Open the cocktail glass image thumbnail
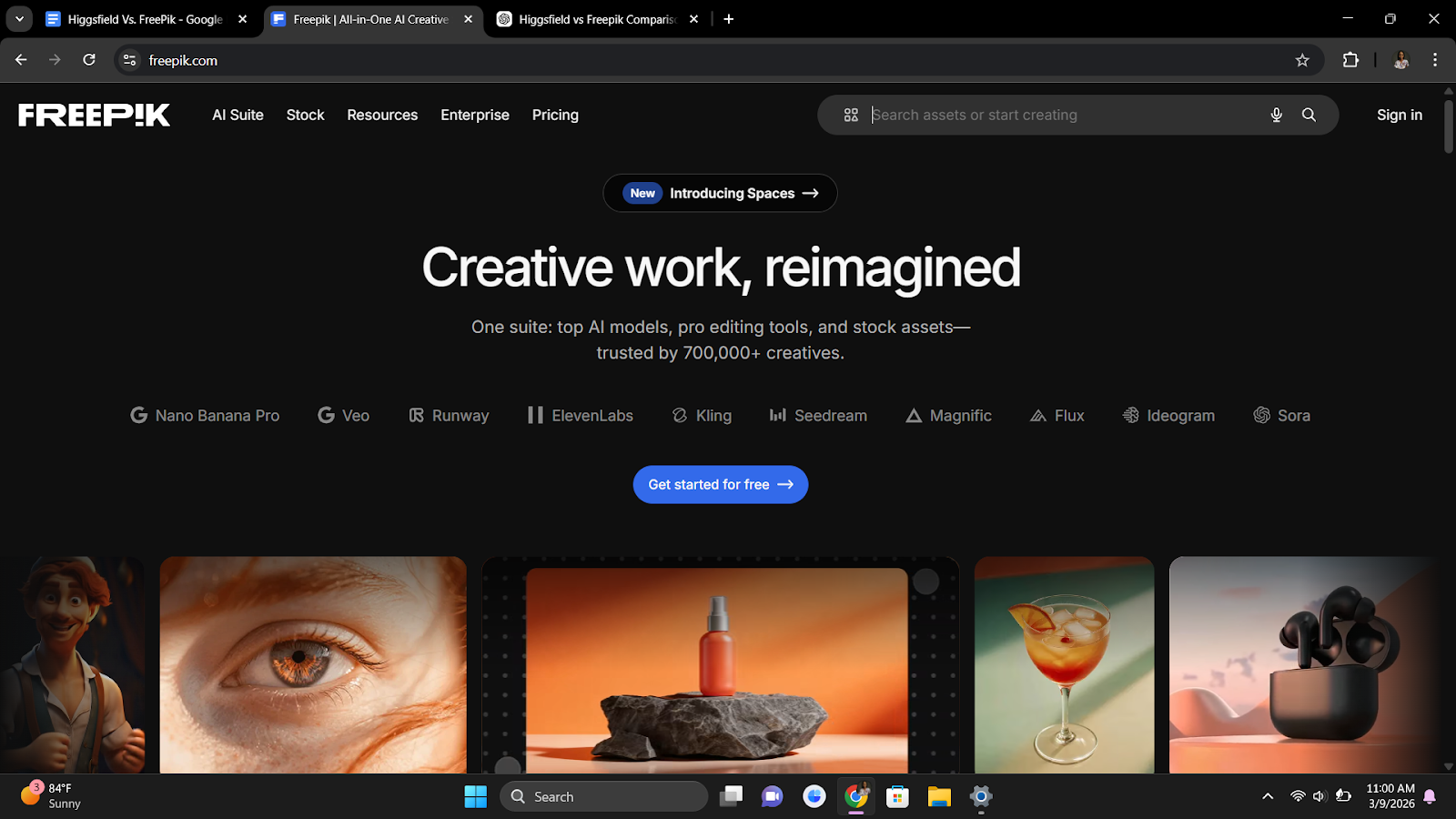This screenshot has width=1456, height=819. 1065,665
